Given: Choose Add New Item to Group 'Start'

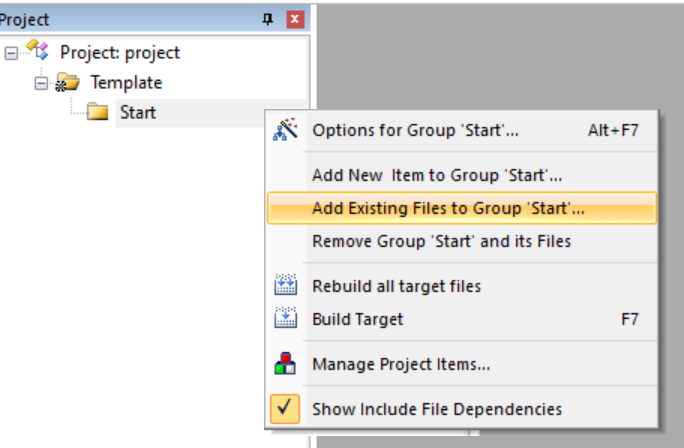Looking at the screenshot, I should coord(462,175).
